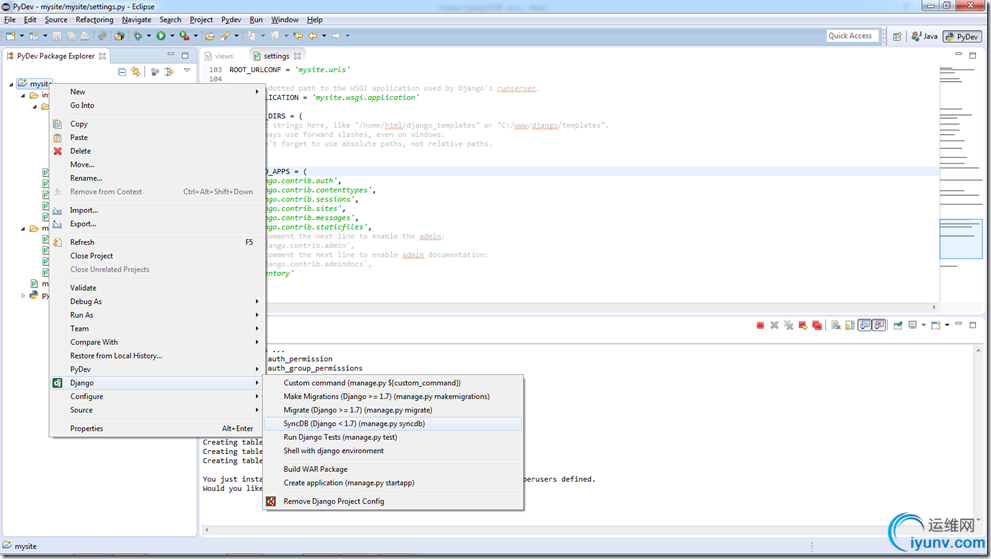Click the green Run button icon
The image size is (991, 559).
(161, 36)
